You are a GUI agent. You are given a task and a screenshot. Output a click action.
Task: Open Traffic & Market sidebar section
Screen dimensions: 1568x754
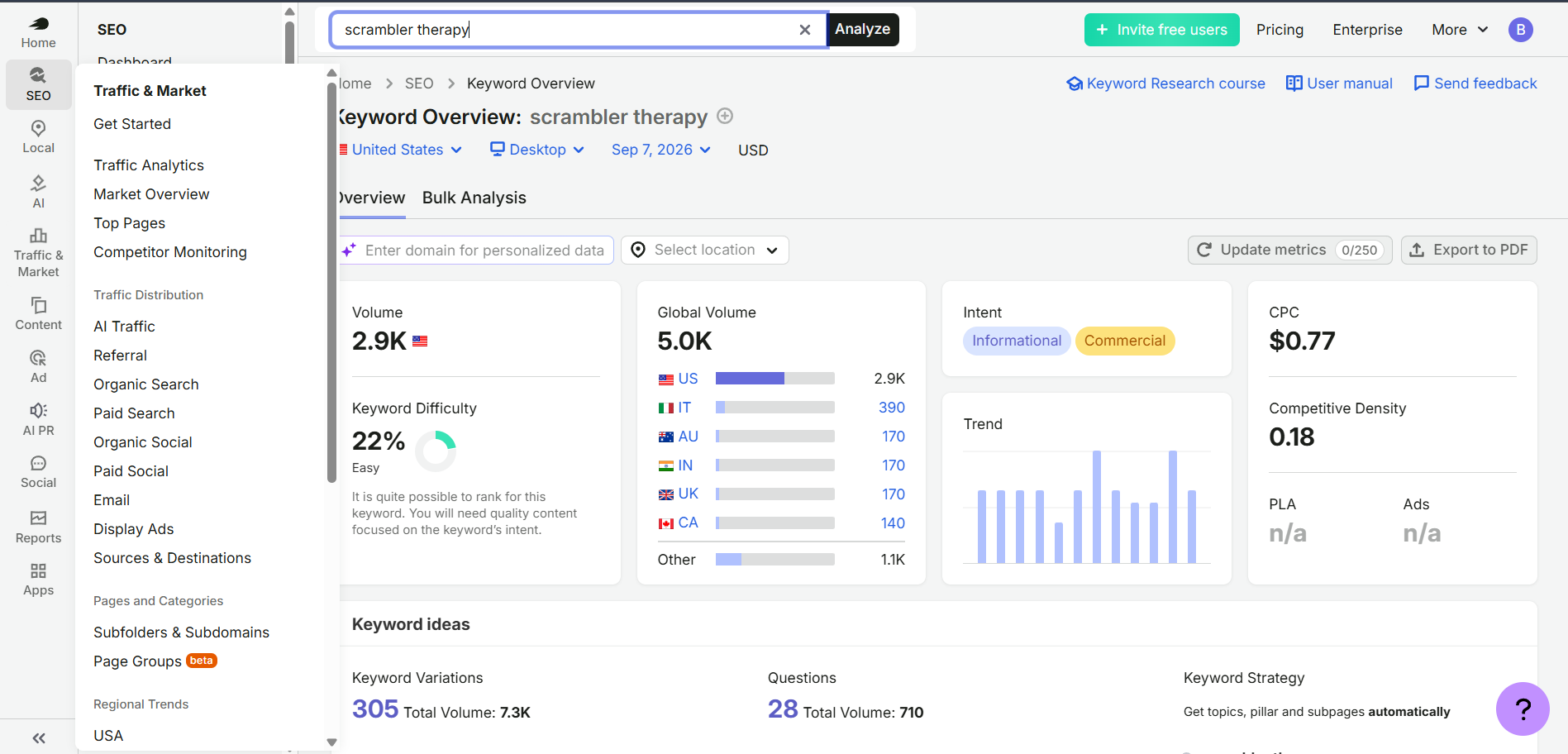point(38,253)
